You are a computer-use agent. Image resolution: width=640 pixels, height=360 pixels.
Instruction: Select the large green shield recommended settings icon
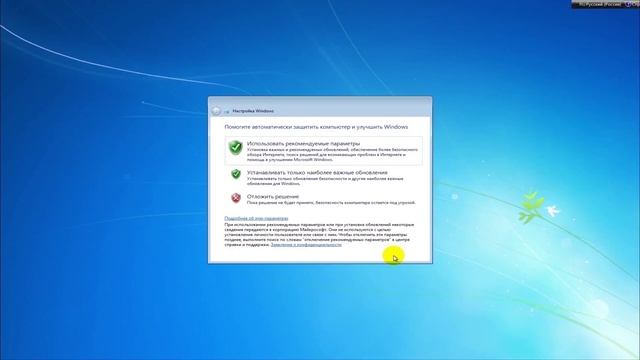pyautogui.click(x=236, y=147)
